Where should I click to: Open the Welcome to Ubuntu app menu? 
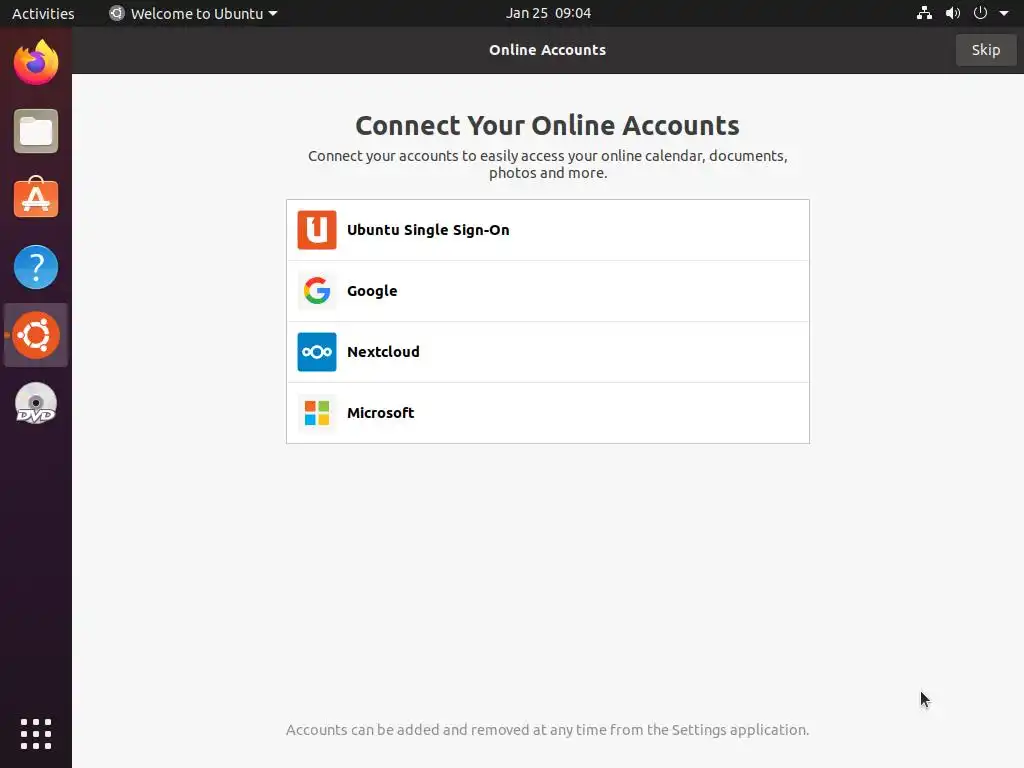tap(193, 13)
